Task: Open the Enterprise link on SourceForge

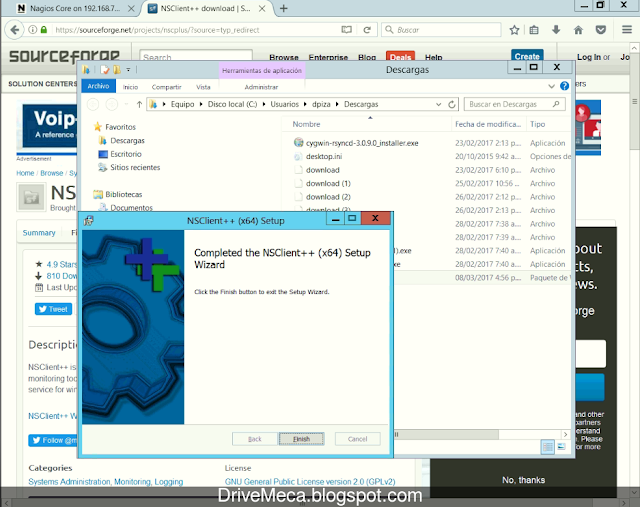Action: (x=328, y=58)
